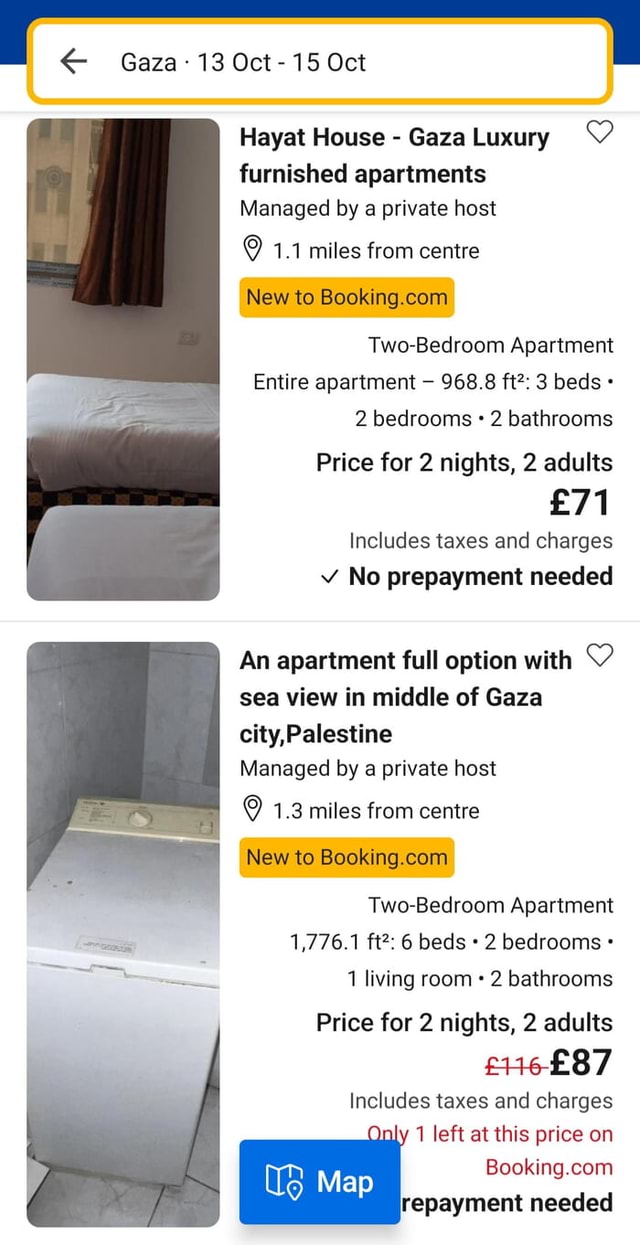Tap the back arrow icon
The image size is (640, 1245).
78,62
